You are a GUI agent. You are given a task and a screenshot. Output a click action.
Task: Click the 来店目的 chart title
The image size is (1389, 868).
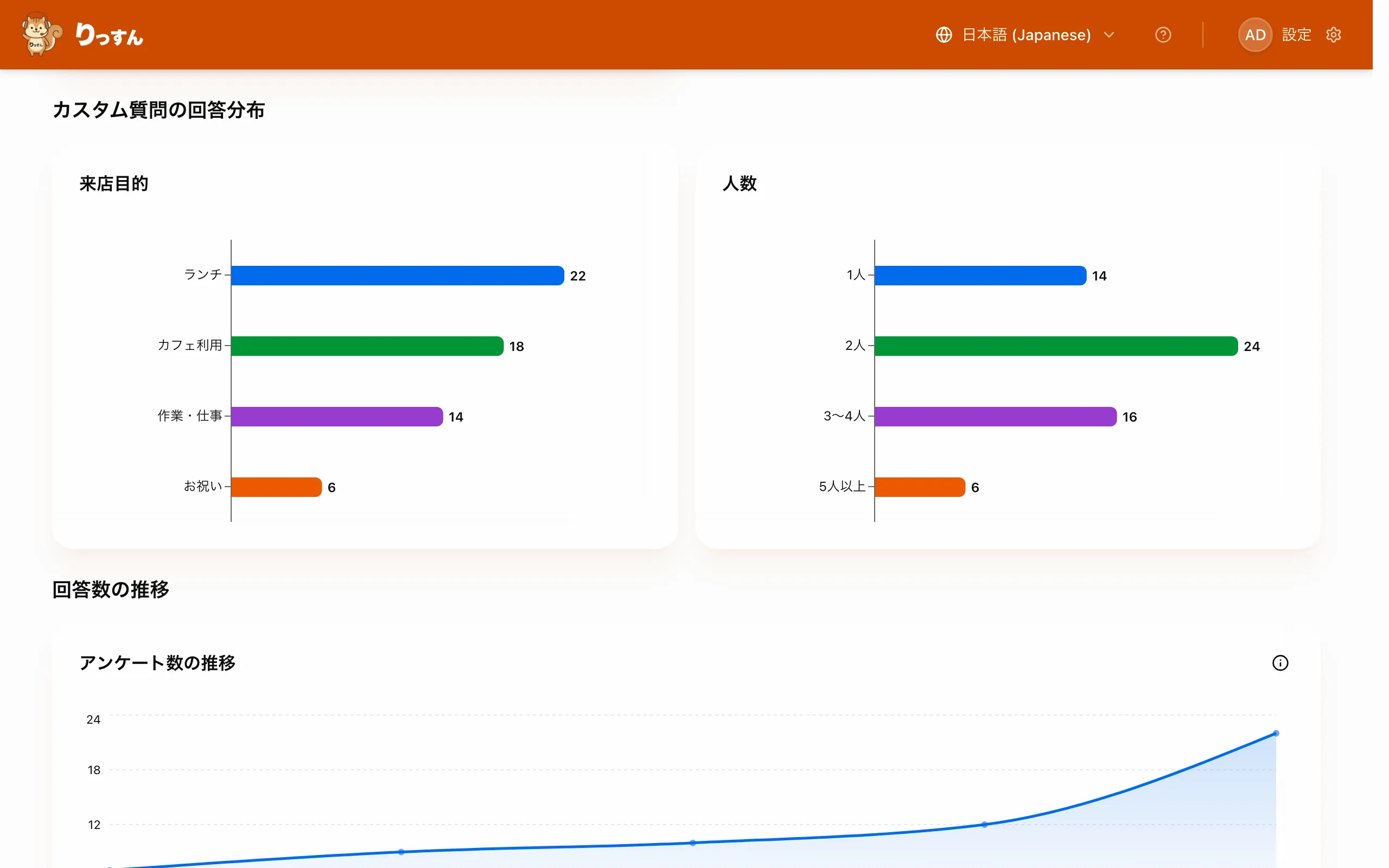(x=113, y=184)
